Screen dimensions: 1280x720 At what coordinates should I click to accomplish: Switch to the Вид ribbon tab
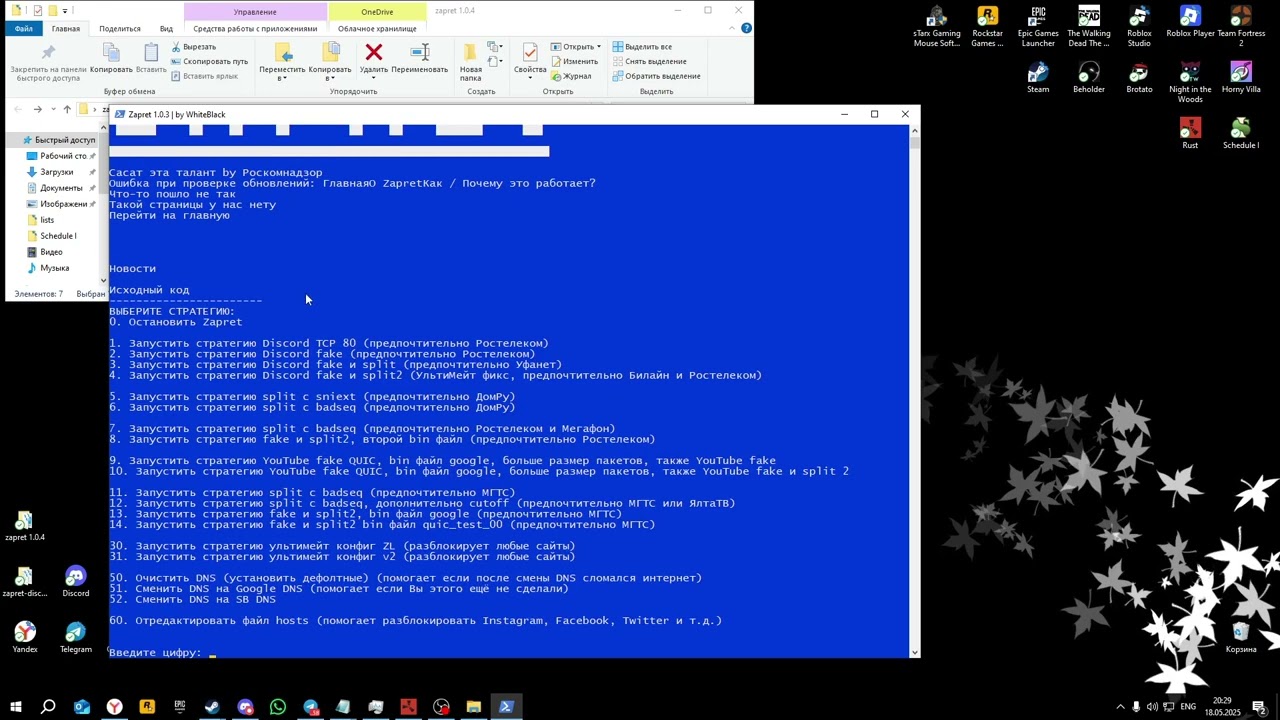coord(166,28)
